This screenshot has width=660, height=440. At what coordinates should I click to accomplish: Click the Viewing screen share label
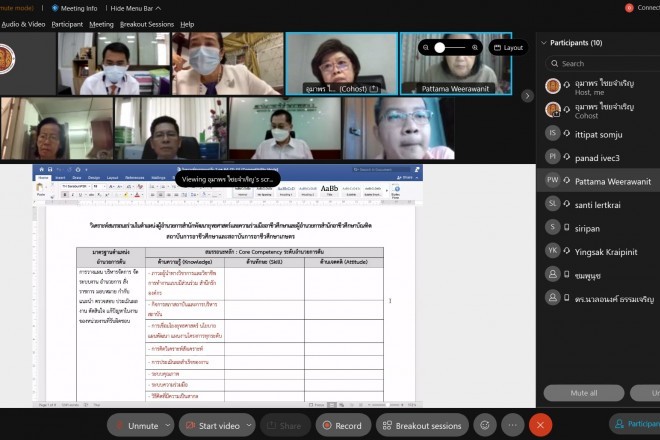click(228, 179)
